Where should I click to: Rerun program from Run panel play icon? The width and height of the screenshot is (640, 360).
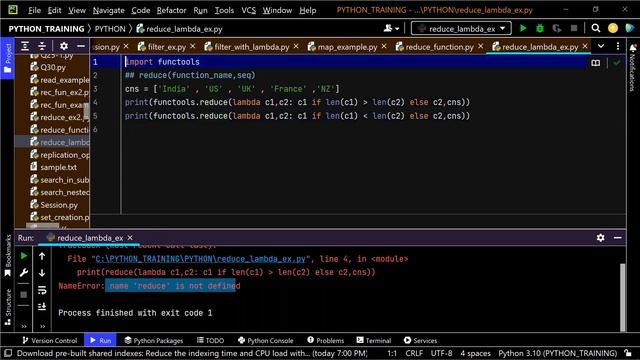(x=24, y=256)
